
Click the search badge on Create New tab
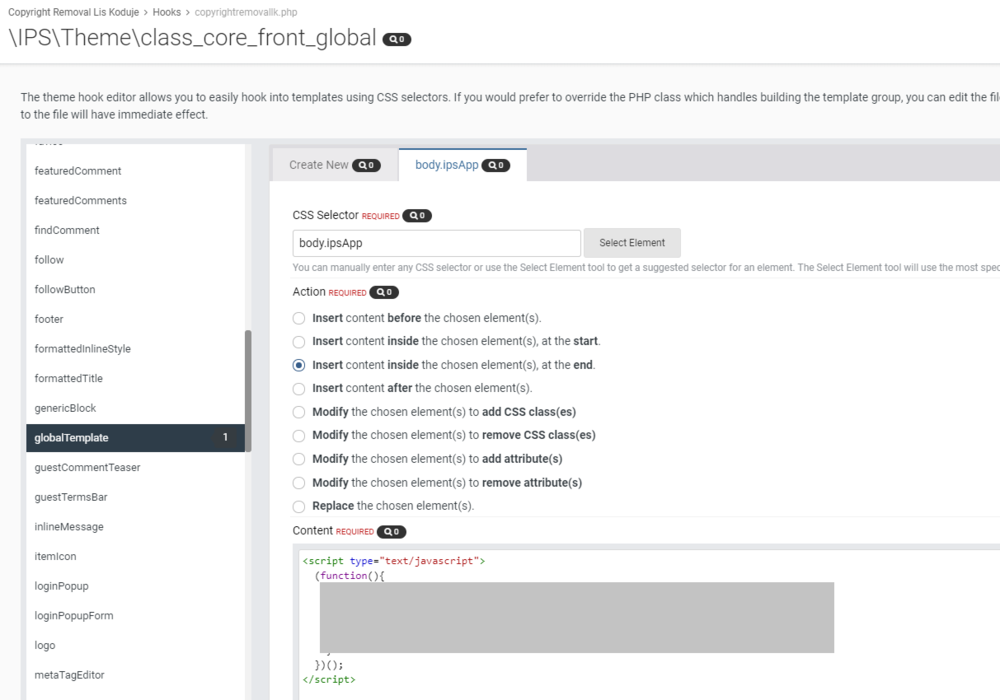[x=366, y=165]
